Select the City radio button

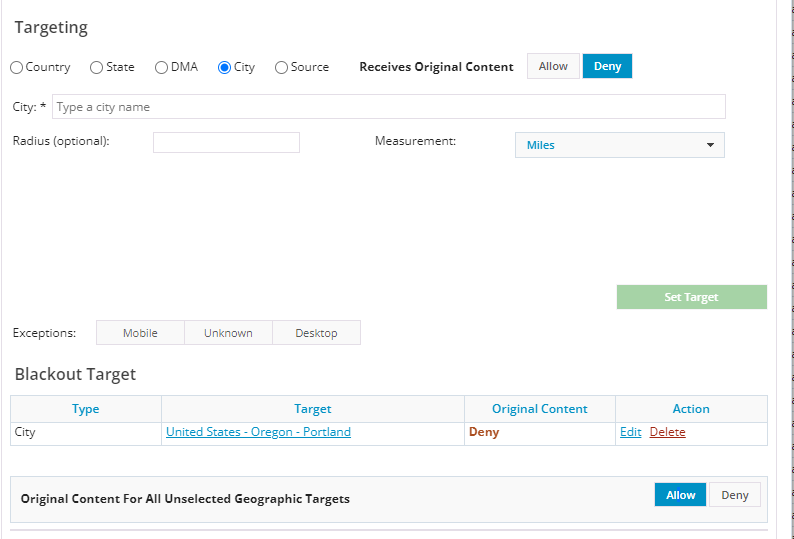pyautogui.click(x=224, y=68)
